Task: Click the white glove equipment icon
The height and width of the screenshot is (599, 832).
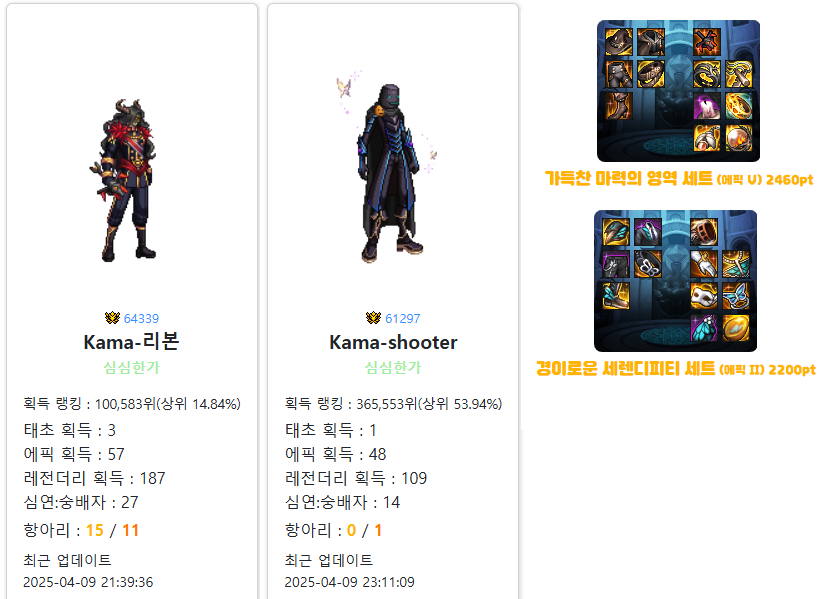Action: pyautogui.click(x=704, y=264)
